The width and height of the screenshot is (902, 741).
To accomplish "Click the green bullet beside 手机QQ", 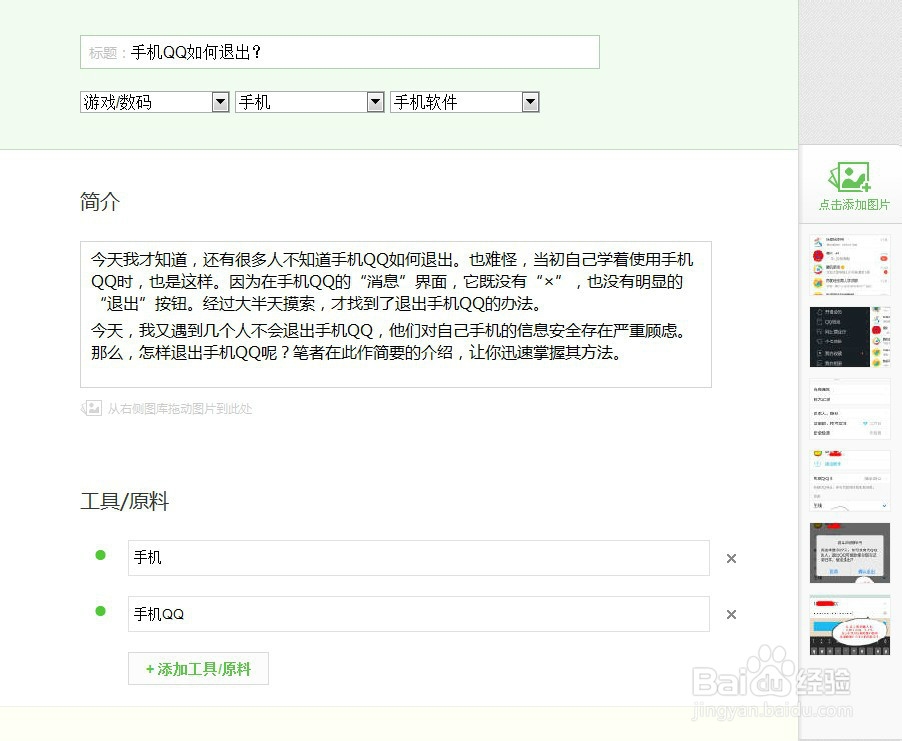I will (x=101, y=611).
